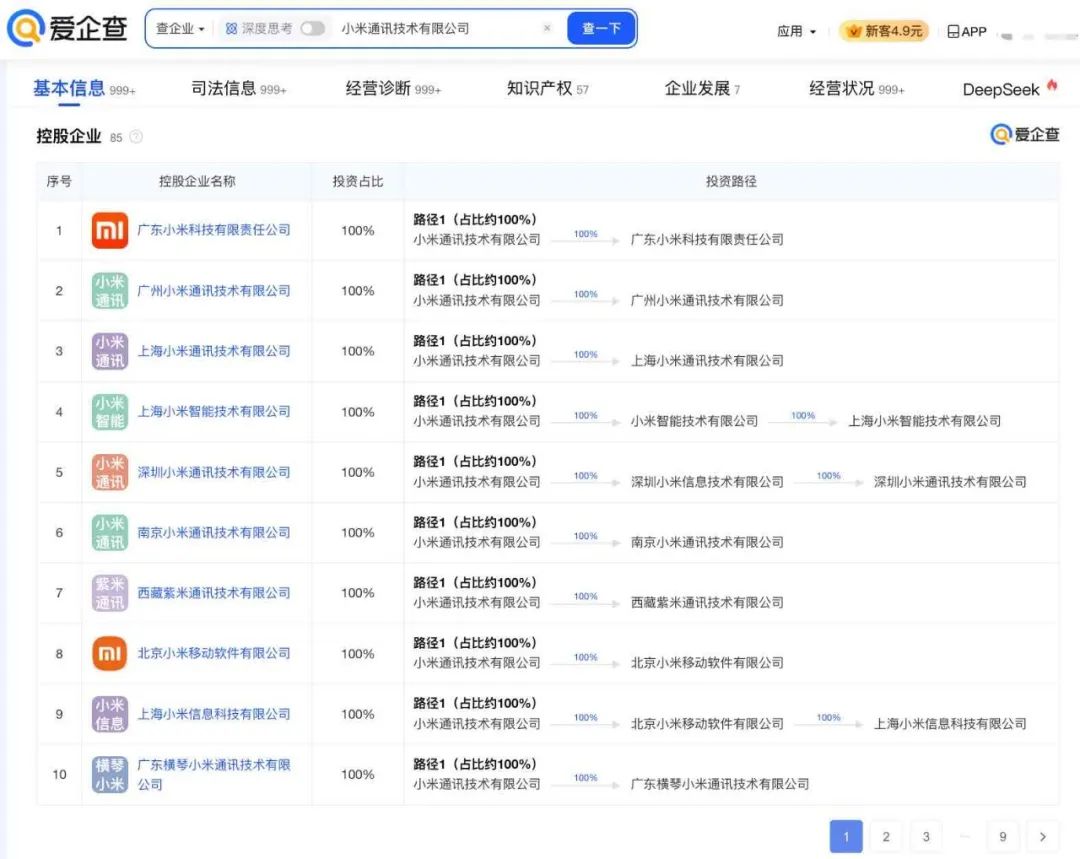The width and height of the screenshot is (1080, 859).
Task: Select the 企业发展 tab
Action: 702,89
